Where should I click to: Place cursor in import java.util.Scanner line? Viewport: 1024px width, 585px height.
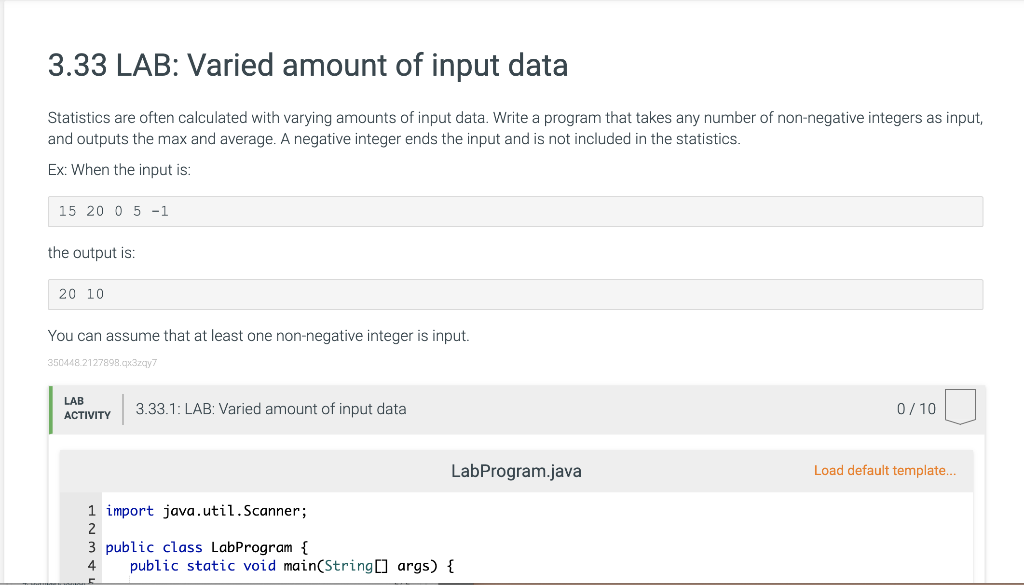[206, 511]
